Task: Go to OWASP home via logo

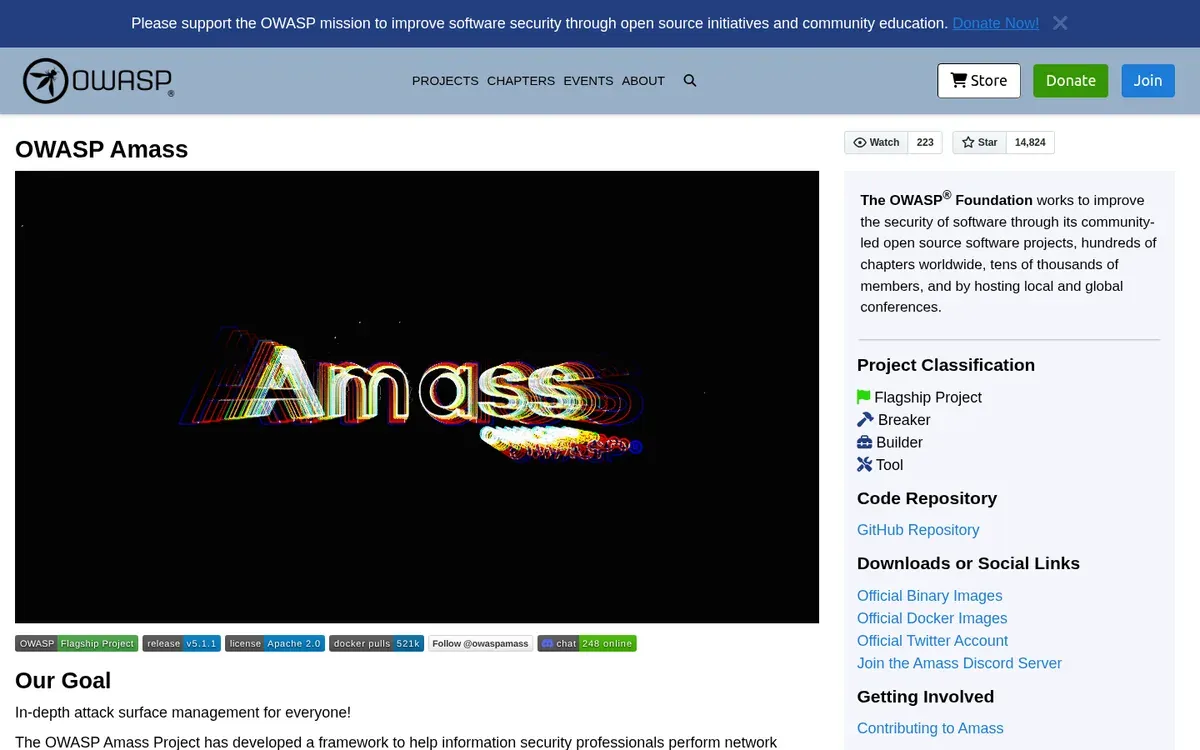Action: coord(99,81)
